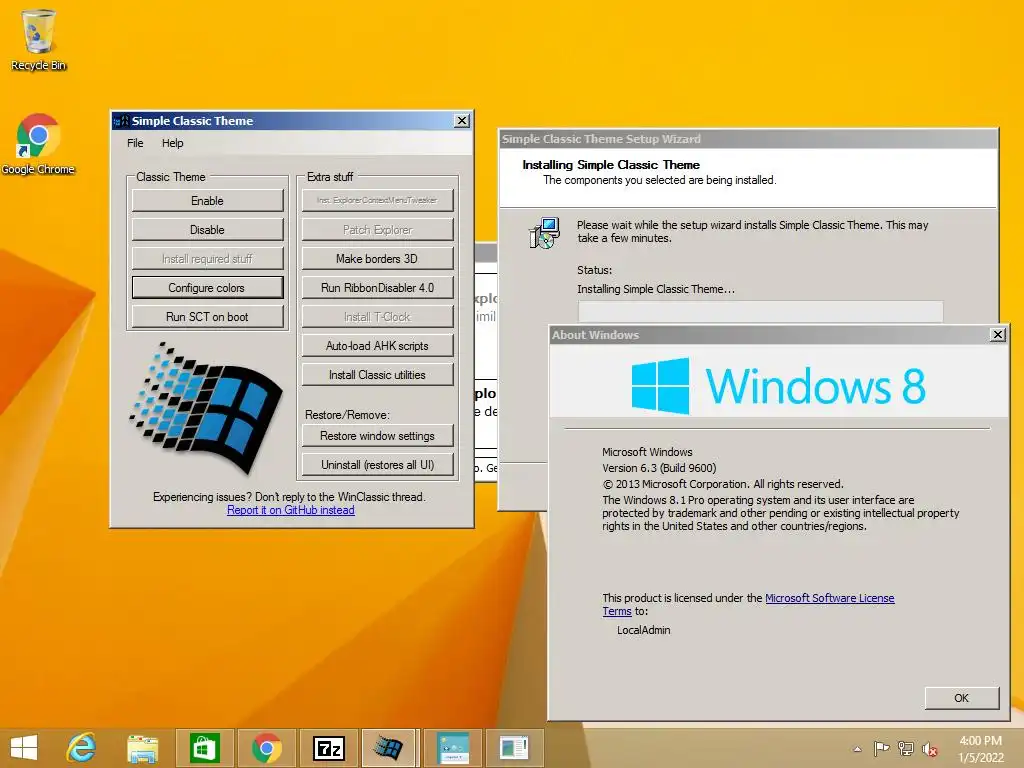Screen dimensions: 1024x768
Task: Switch to Simple Classic Theme taskbar item
Action: (389, 748)
